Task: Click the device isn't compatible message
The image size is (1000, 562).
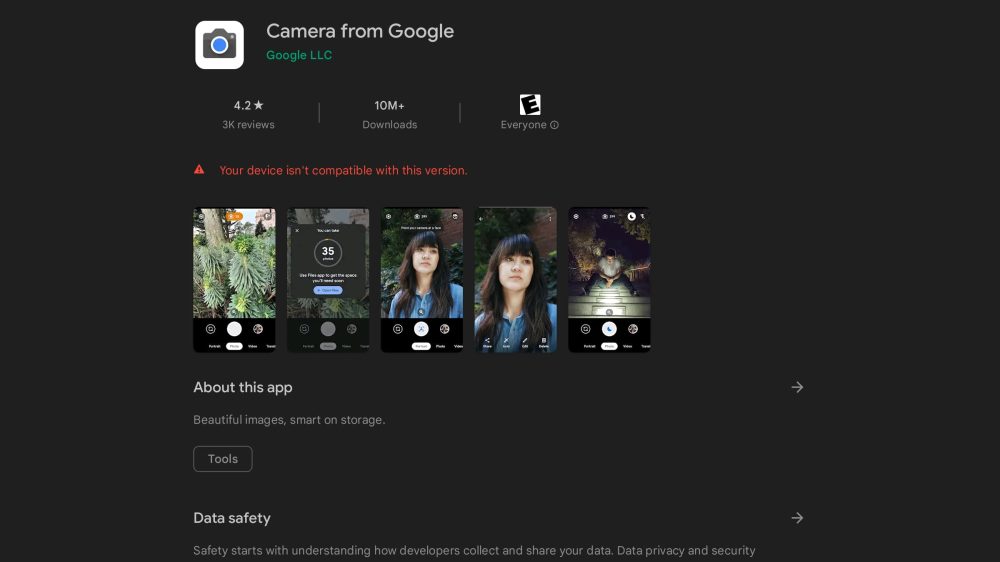Action: 343,171
